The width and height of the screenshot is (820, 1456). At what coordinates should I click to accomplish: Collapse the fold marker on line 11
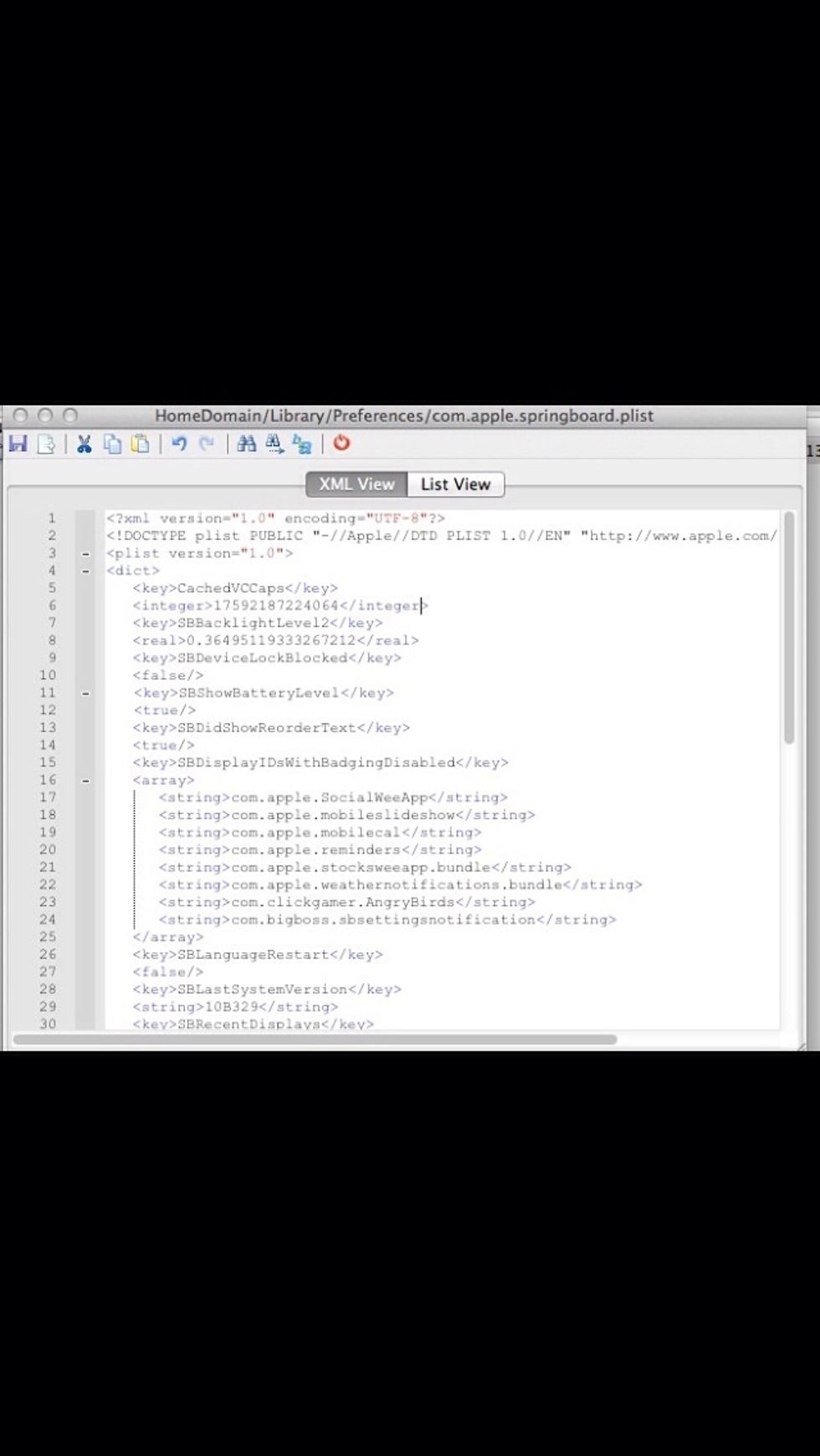(x=85, y=693)
